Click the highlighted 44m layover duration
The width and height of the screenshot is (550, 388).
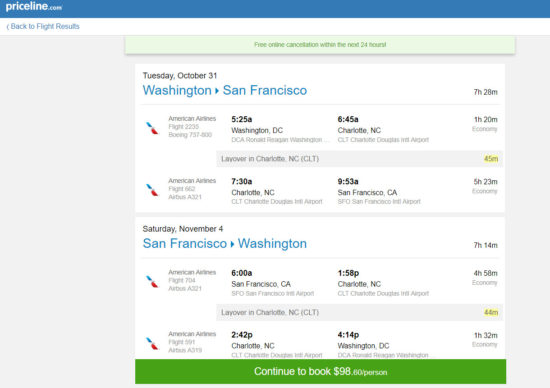tap(491, 312)
